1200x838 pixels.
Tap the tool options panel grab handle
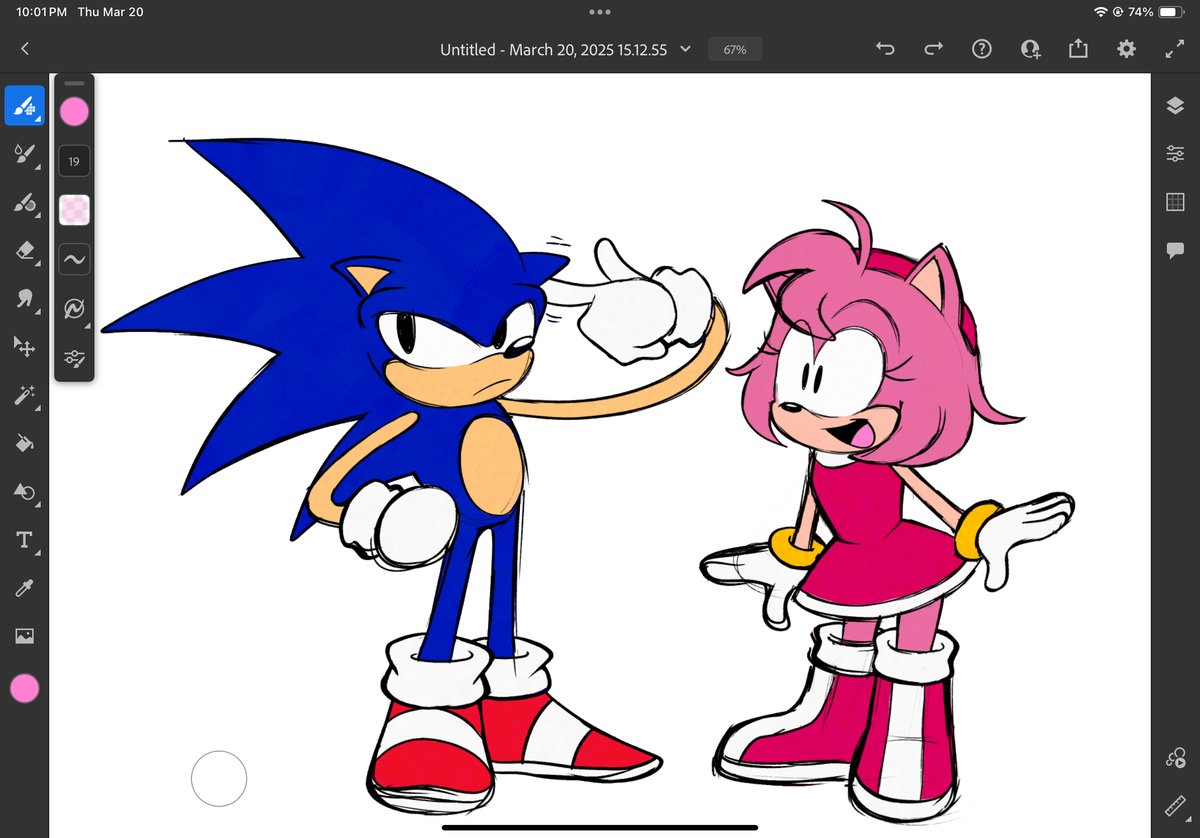(74, 83)
